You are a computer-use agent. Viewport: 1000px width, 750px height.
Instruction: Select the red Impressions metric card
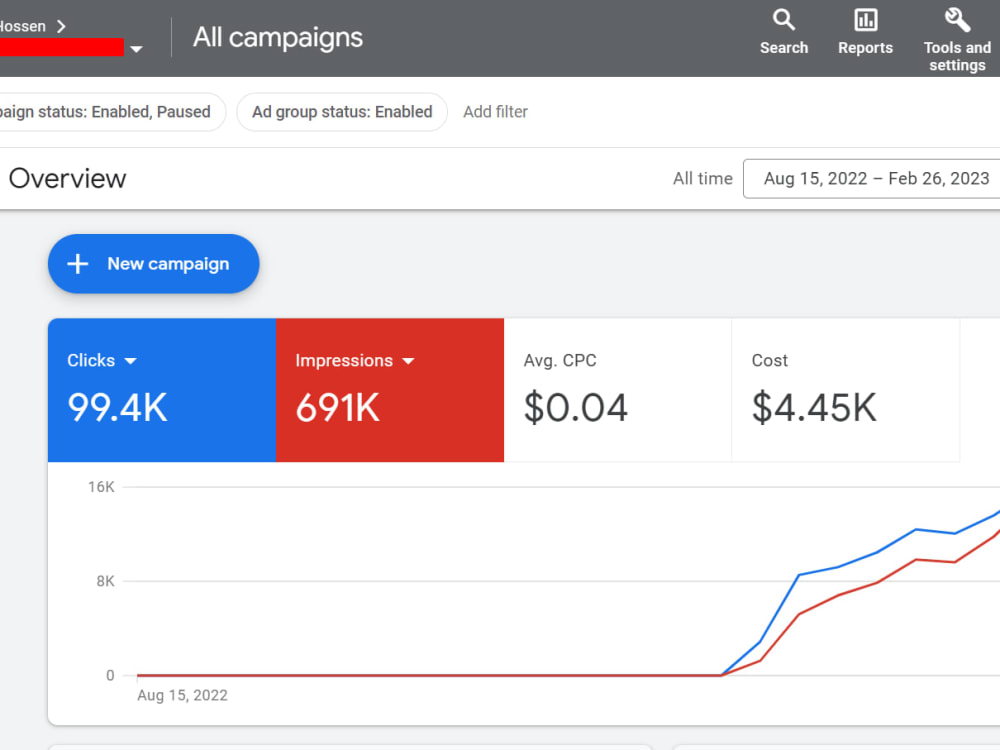(x=390, y=390)
